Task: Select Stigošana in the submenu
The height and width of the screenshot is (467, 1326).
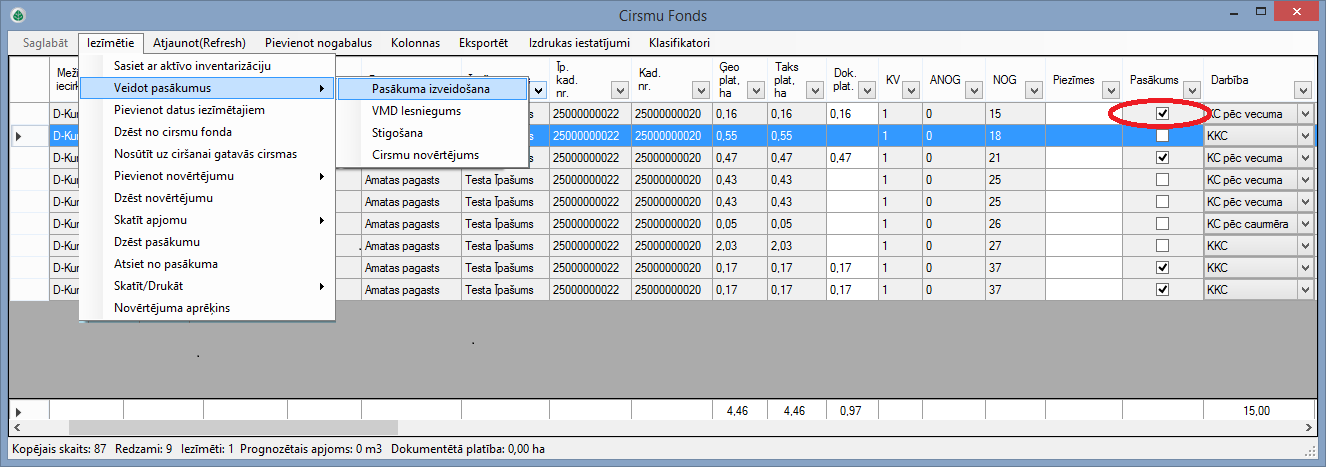Action: point(432,133)
